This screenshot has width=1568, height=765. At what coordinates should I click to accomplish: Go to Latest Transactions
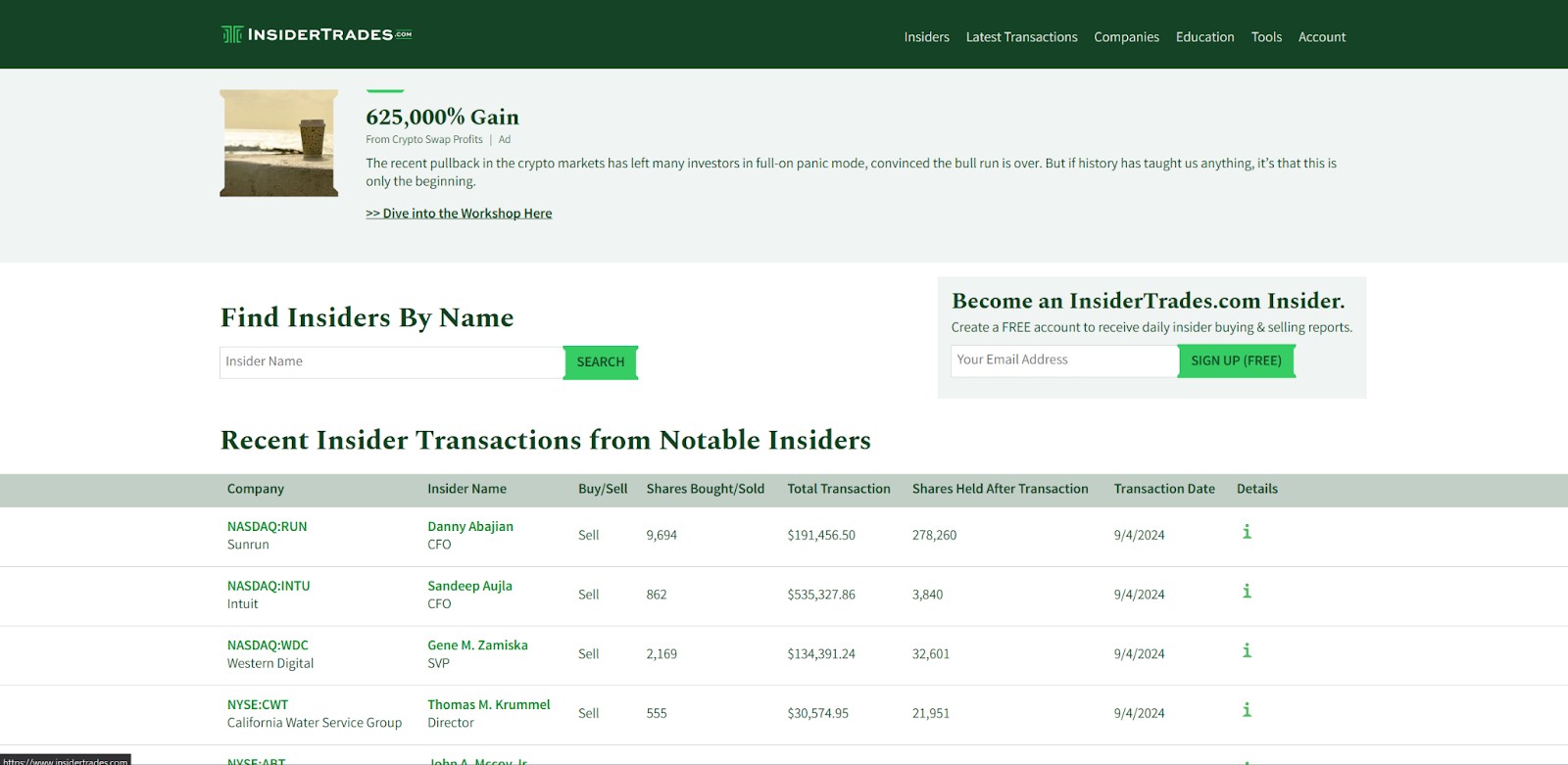pos(1021,37)
